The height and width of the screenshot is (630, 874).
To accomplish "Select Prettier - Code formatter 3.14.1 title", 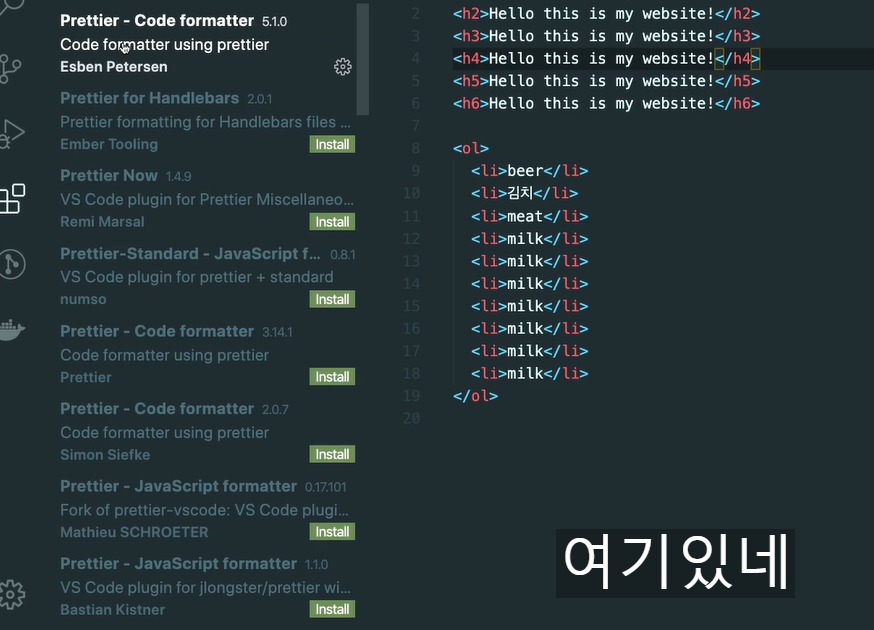I will [157, 331].
